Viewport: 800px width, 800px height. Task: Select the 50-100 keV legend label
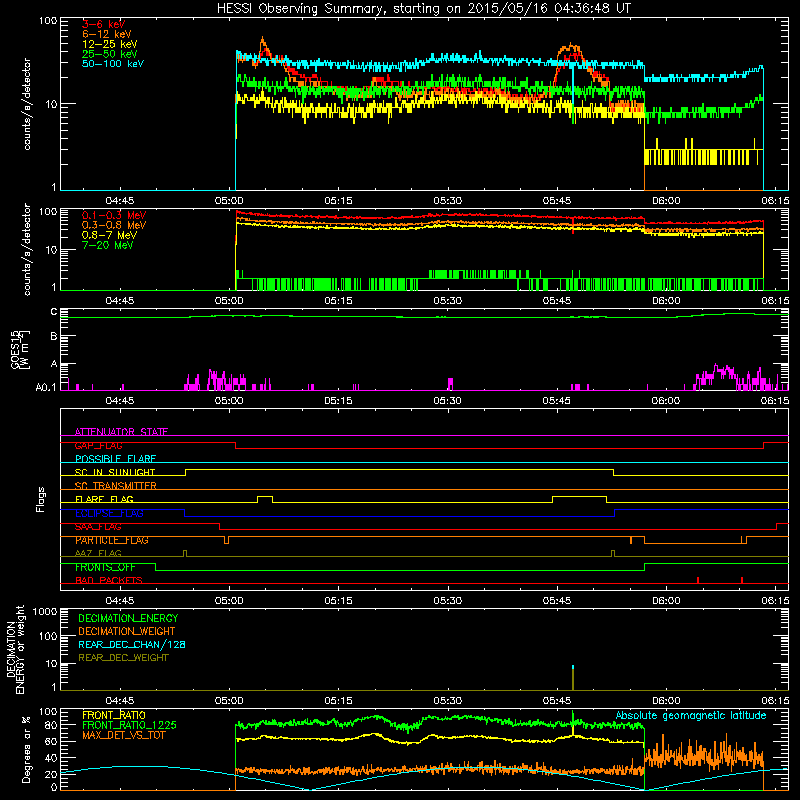113,64
